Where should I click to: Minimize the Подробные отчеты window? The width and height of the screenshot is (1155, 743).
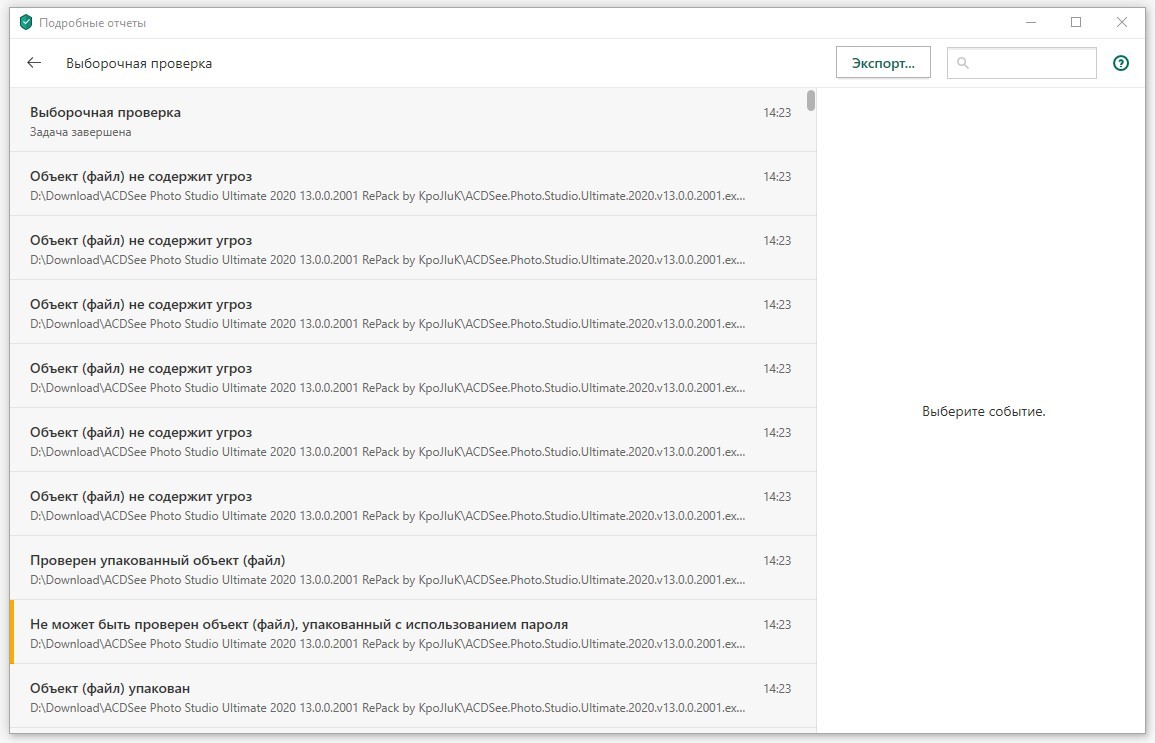point(1030,22)
